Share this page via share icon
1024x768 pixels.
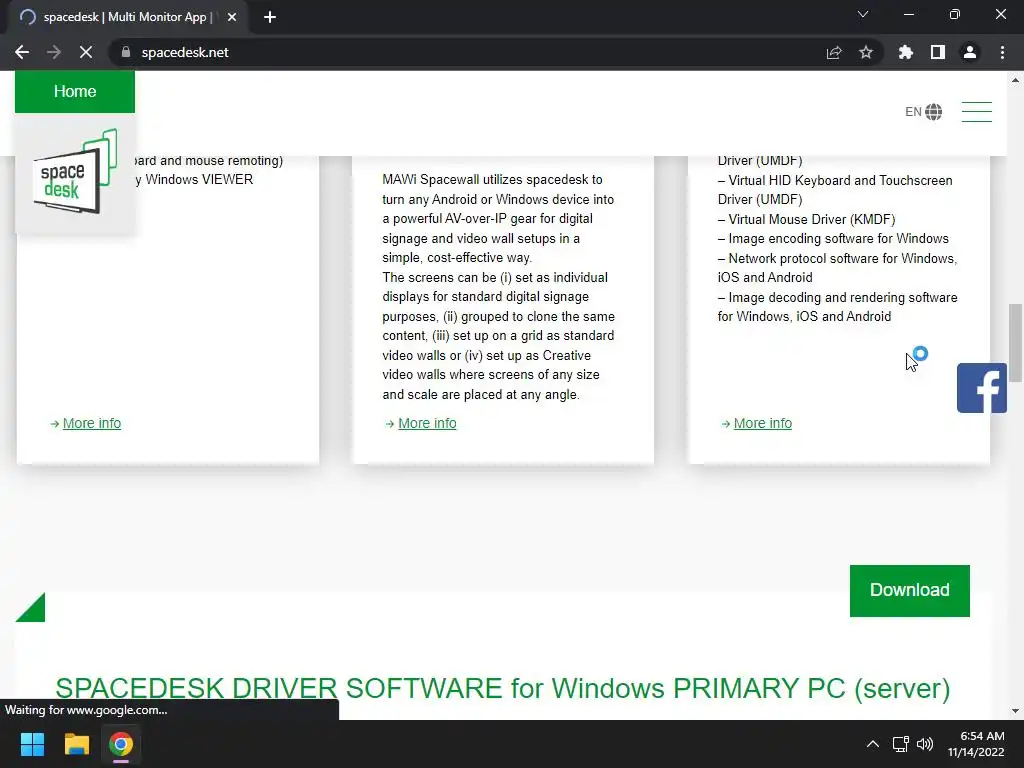pos(834,52)
